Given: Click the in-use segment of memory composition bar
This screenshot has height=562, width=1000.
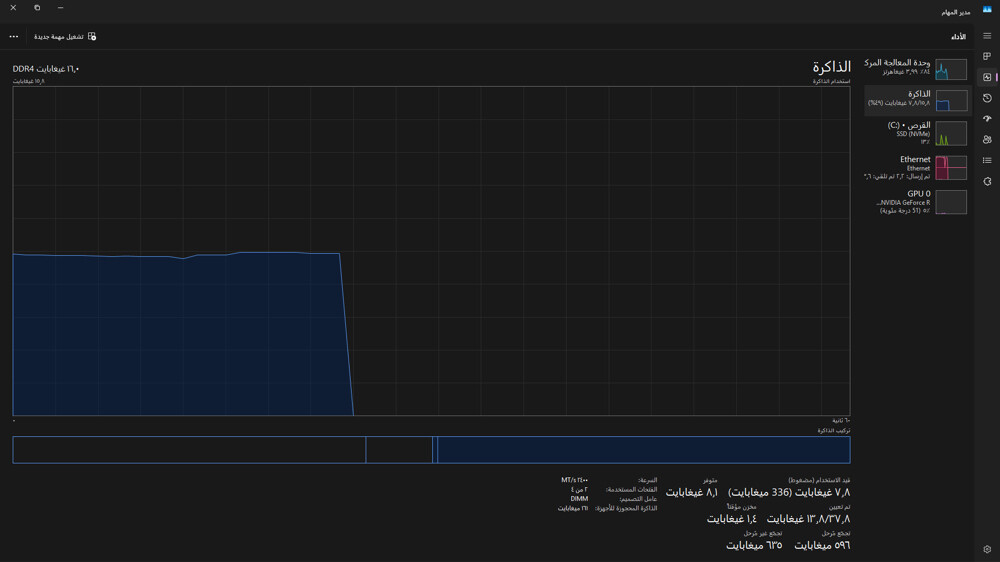Looking at the screenshot, I should click(643, 450).
